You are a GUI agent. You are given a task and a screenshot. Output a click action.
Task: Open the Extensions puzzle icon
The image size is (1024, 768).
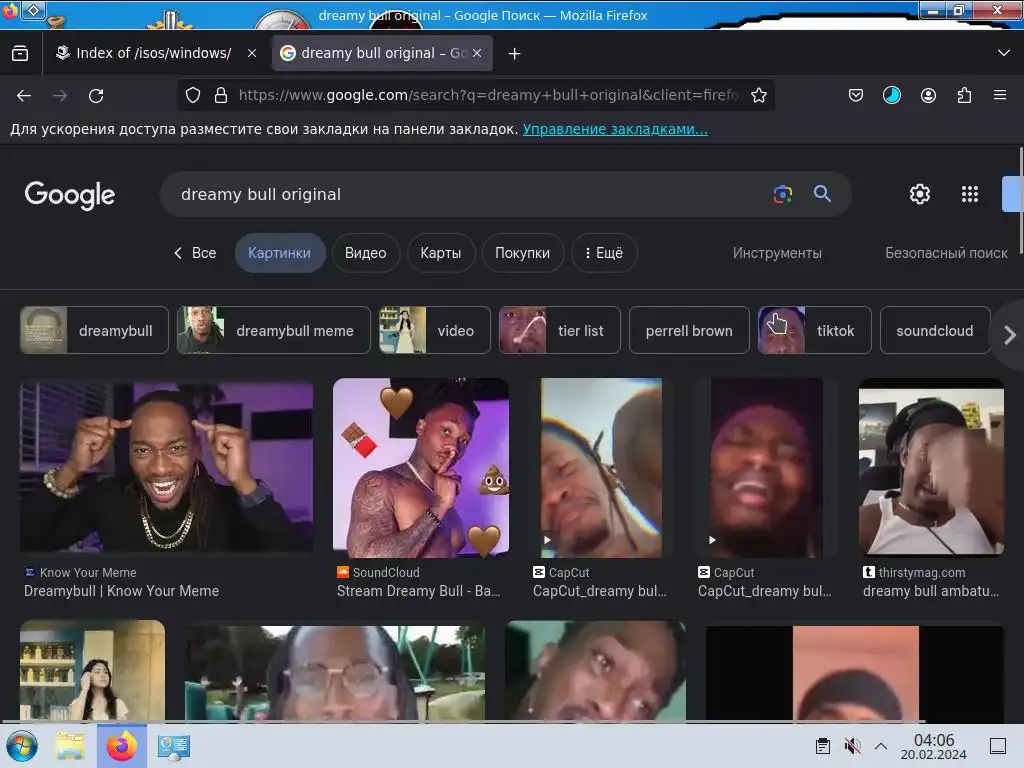pyautogui.click(x=964, y=95)
